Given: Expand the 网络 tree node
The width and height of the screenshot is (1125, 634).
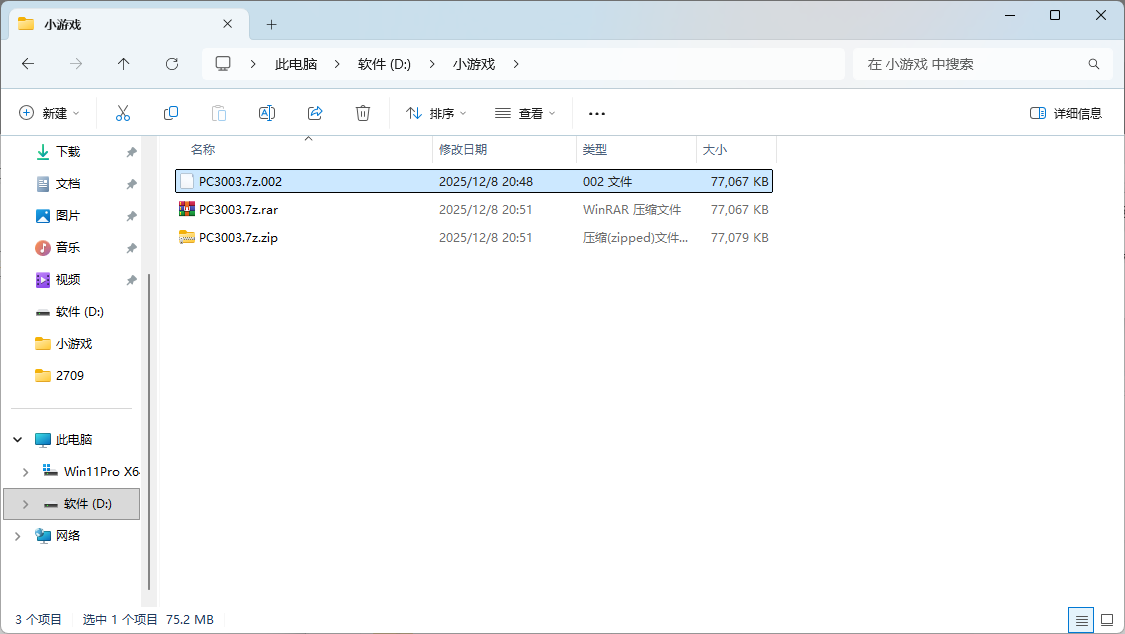Looking at the screenshot, I should 17,536.
